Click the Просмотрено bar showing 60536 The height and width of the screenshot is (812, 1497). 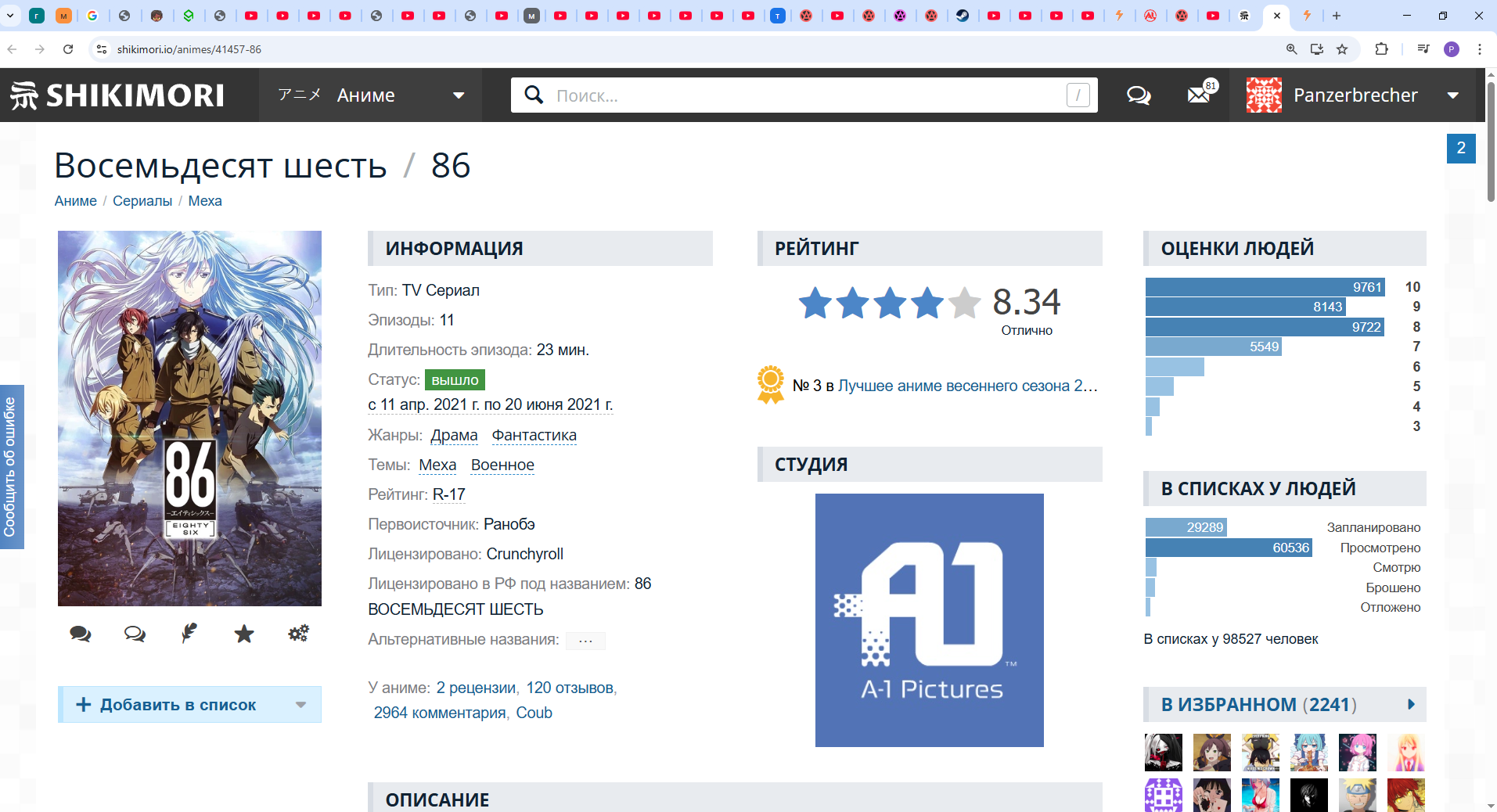tap(1229, 548)
